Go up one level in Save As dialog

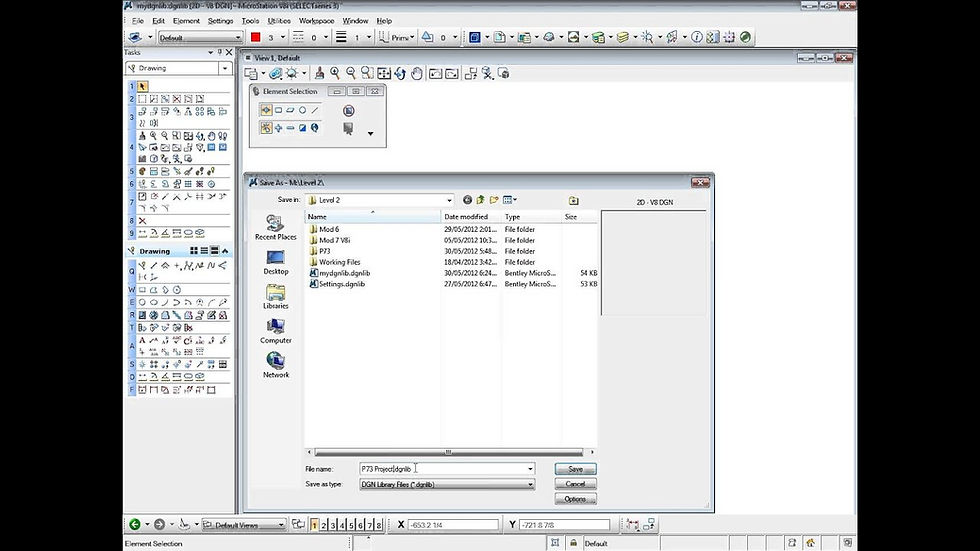[480, 200]
